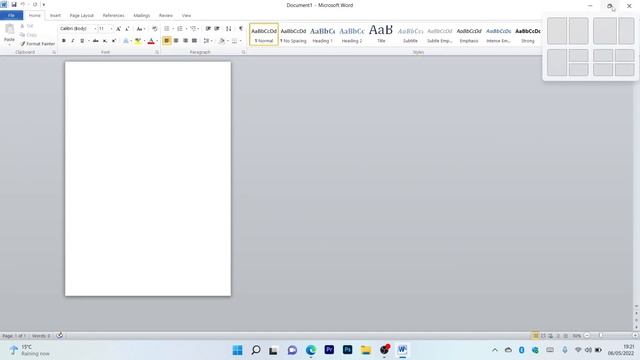The width and height of the screenshot is (640, 360).
Task: Click the Numbering list icon
Action: 180,29
